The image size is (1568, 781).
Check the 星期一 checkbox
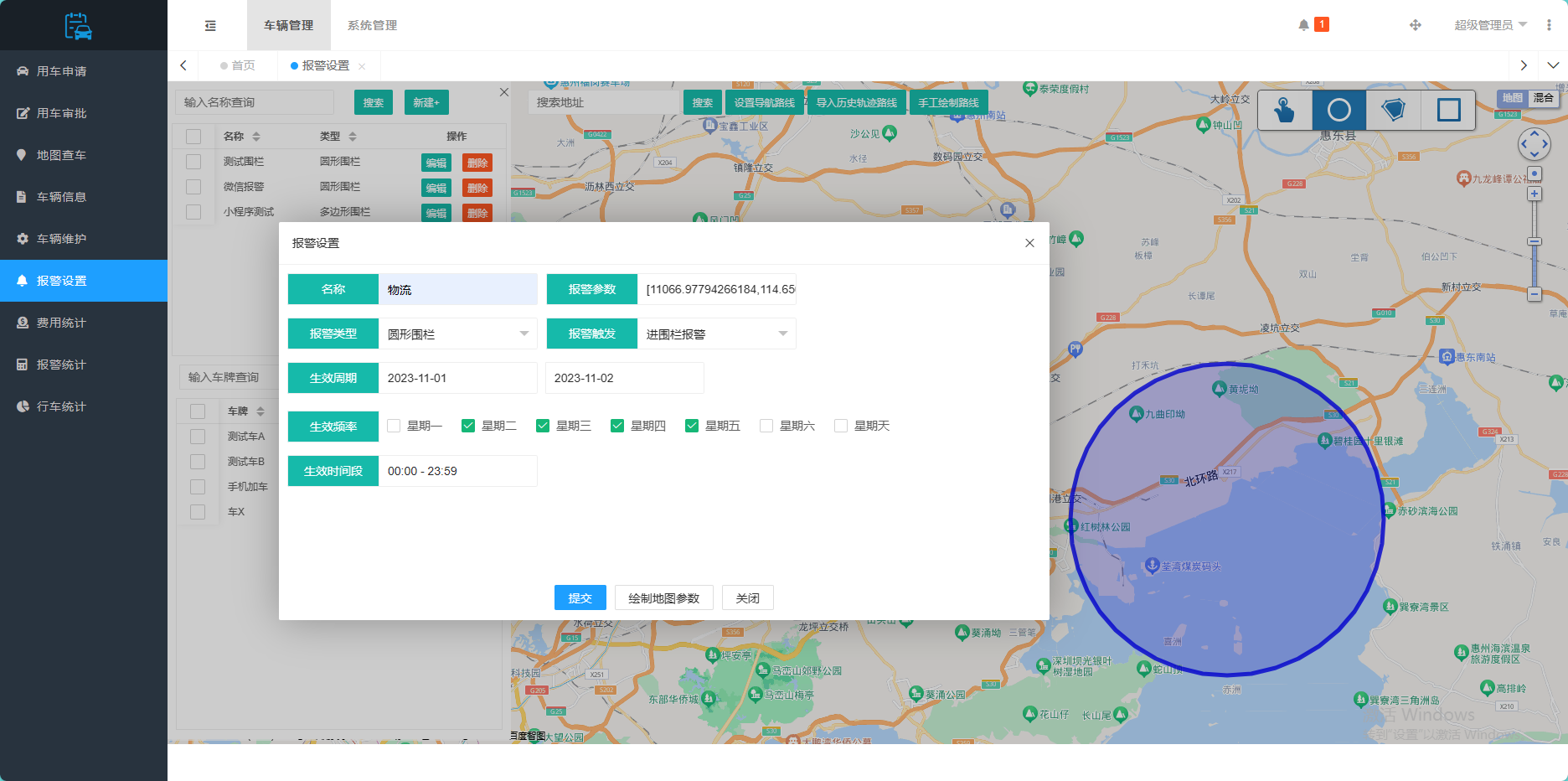click(394, 426)
